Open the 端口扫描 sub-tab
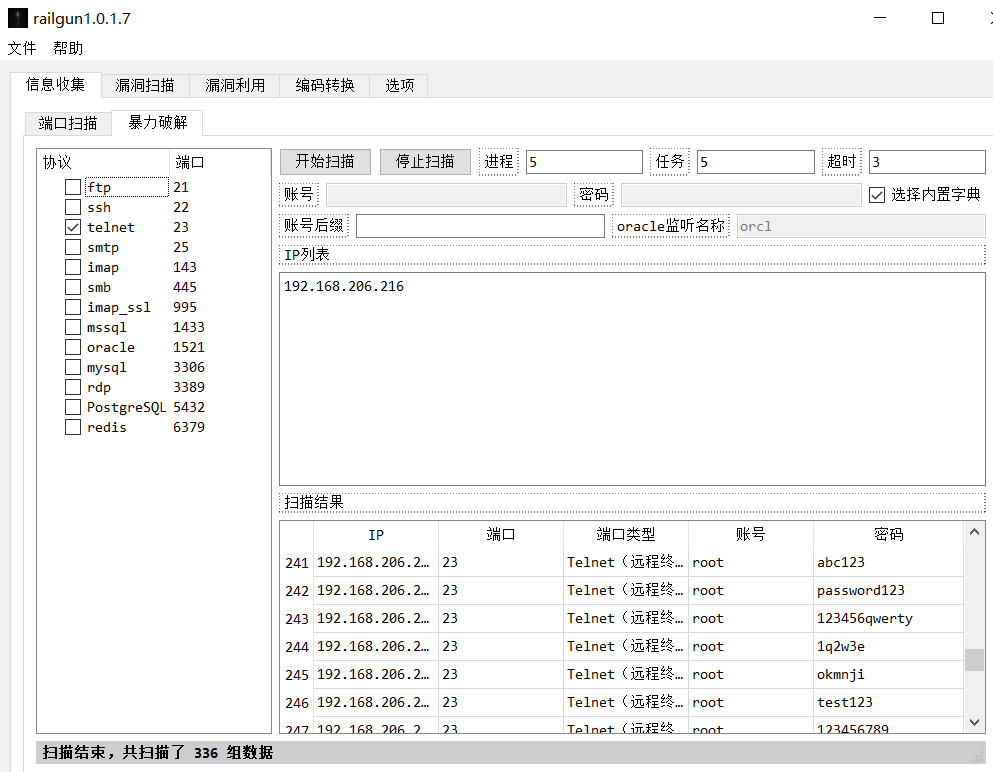 67,124
